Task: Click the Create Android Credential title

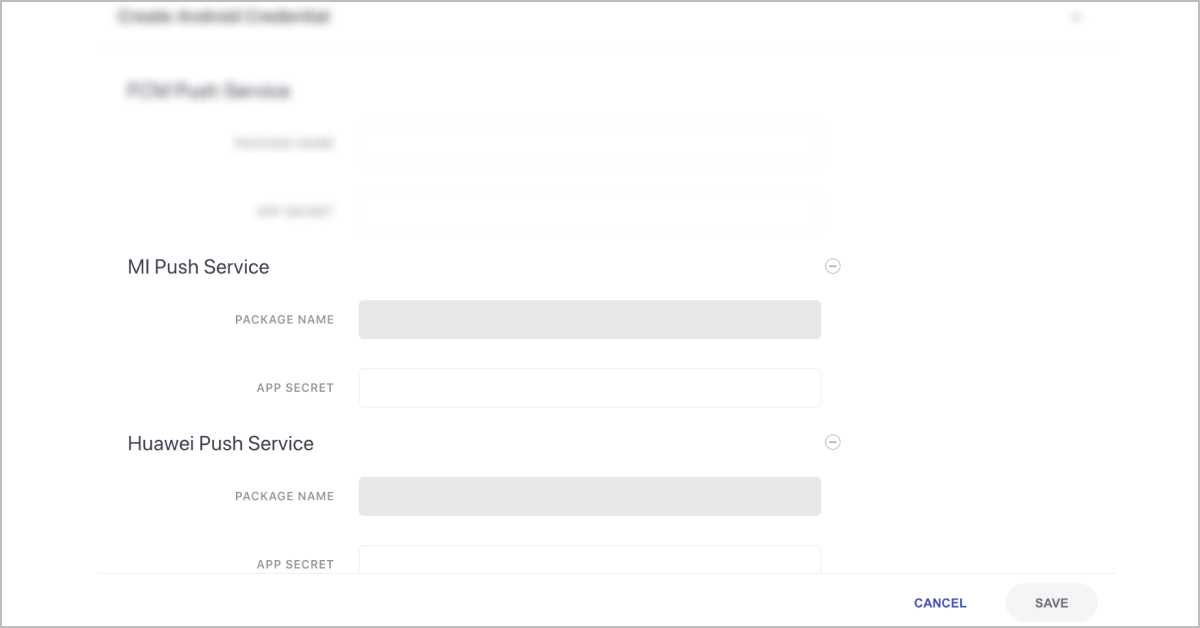Action: (x=223, y=17)
